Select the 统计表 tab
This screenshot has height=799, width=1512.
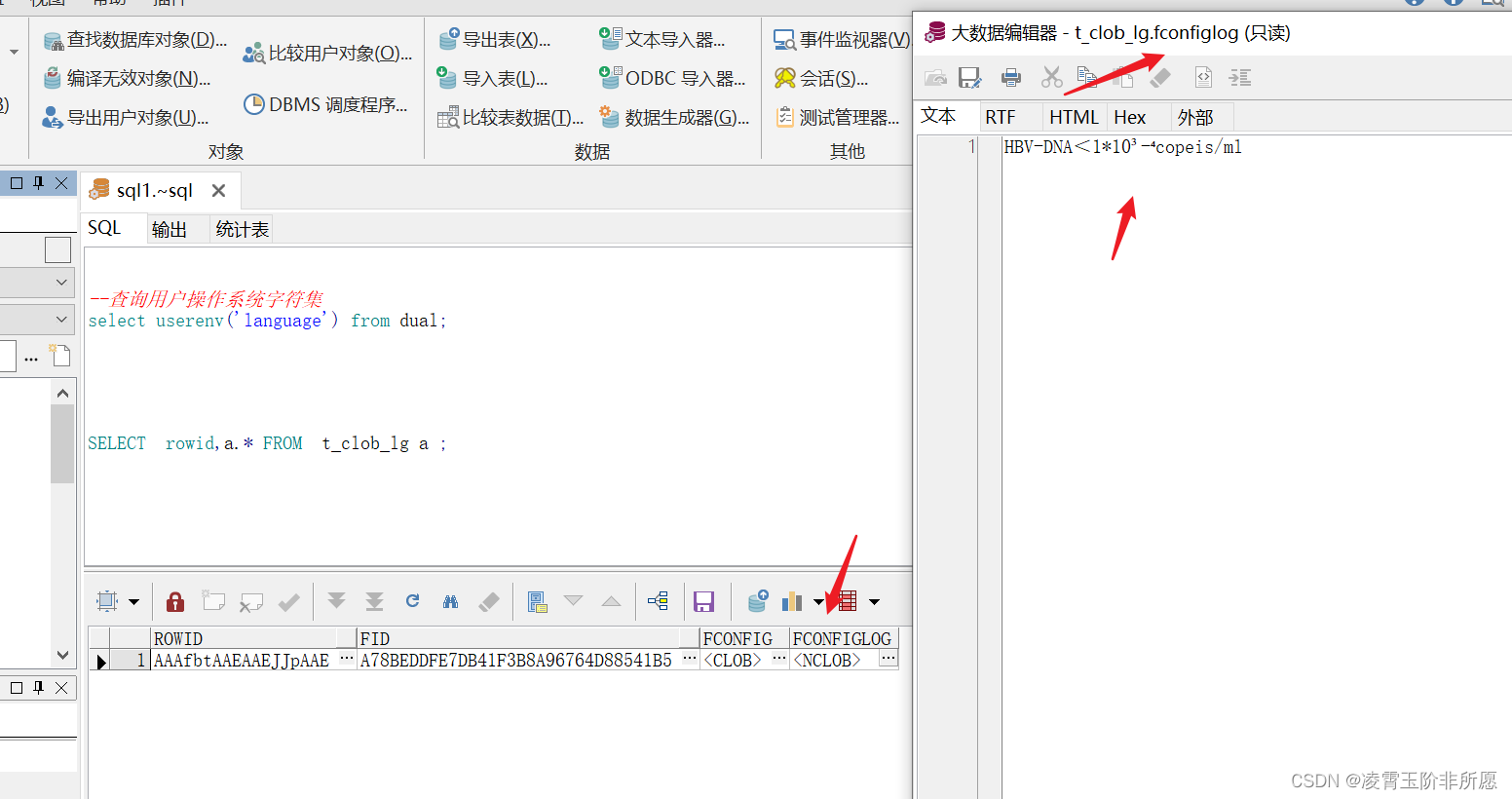[243, 229]
